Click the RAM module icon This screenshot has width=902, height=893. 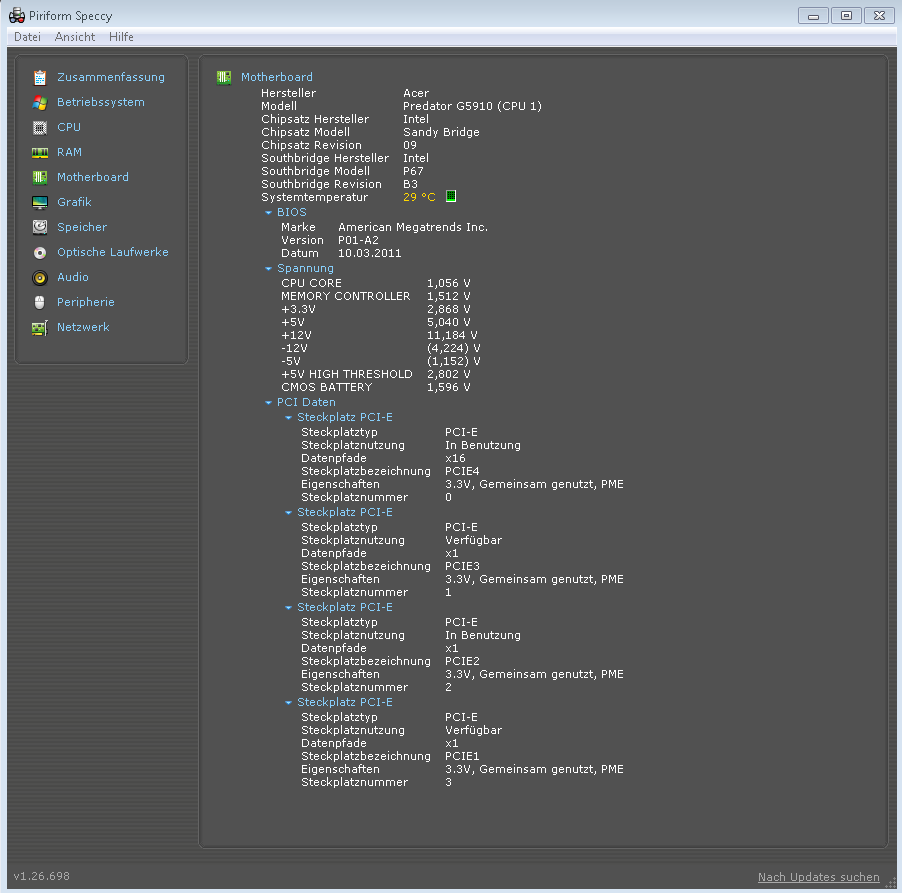pyautogui.click(x=40, y=152)
